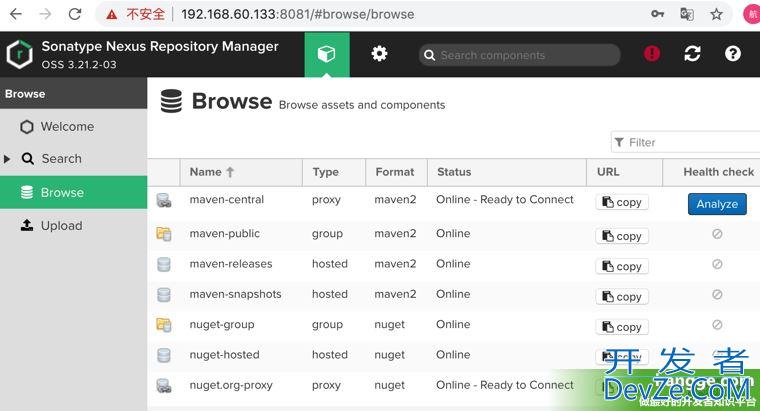Image resolution: width=760 pixels, height=411 pixels.
Task: Sort by the Status column header
Action: 507,172
